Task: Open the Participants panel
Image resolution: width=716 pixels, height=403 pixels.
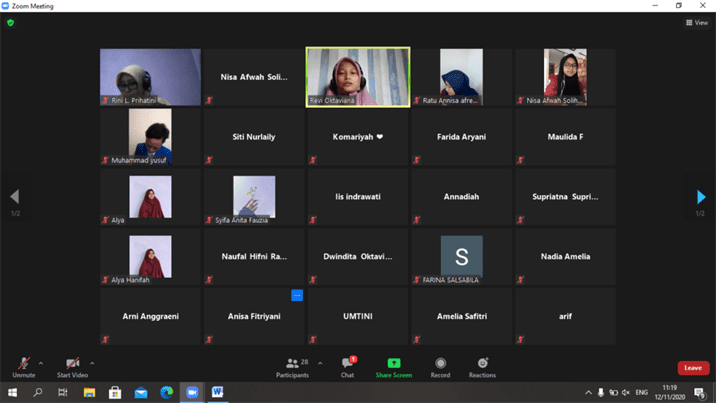Action: 292,366
